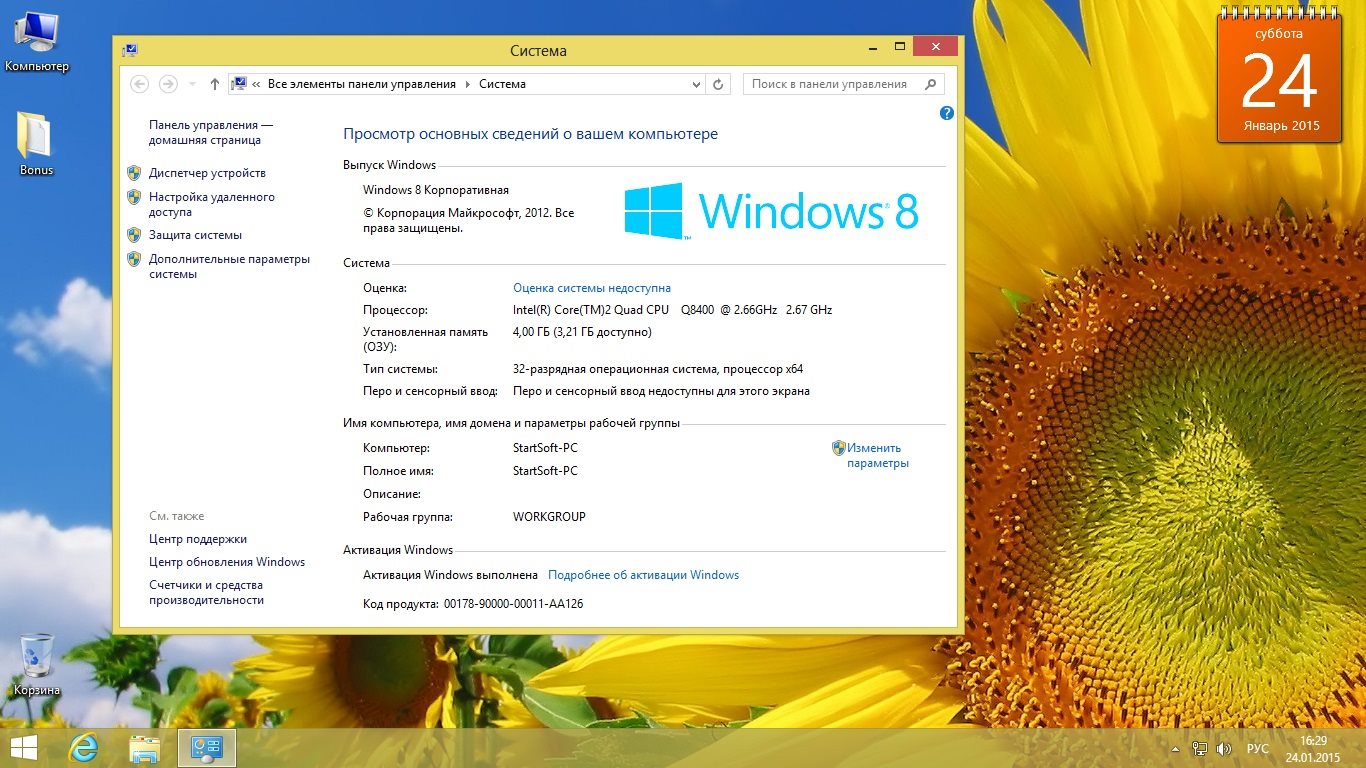
Task: Expand the breadcrumb arrow after Все элементы панели управления
Action: pyautogui.click(x=467, y=84)
